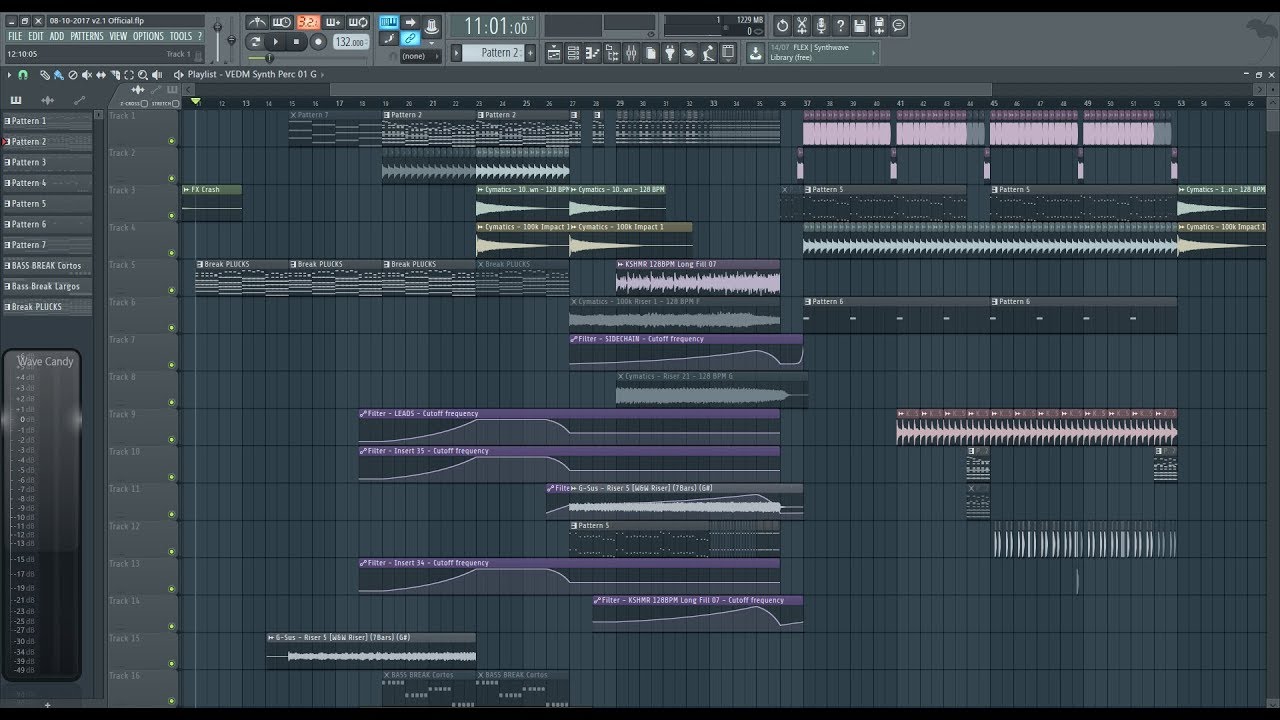The width and height of the screenshot is (1280, 720).
Task: Open the ADD menu
Action: tap(56, 36)
